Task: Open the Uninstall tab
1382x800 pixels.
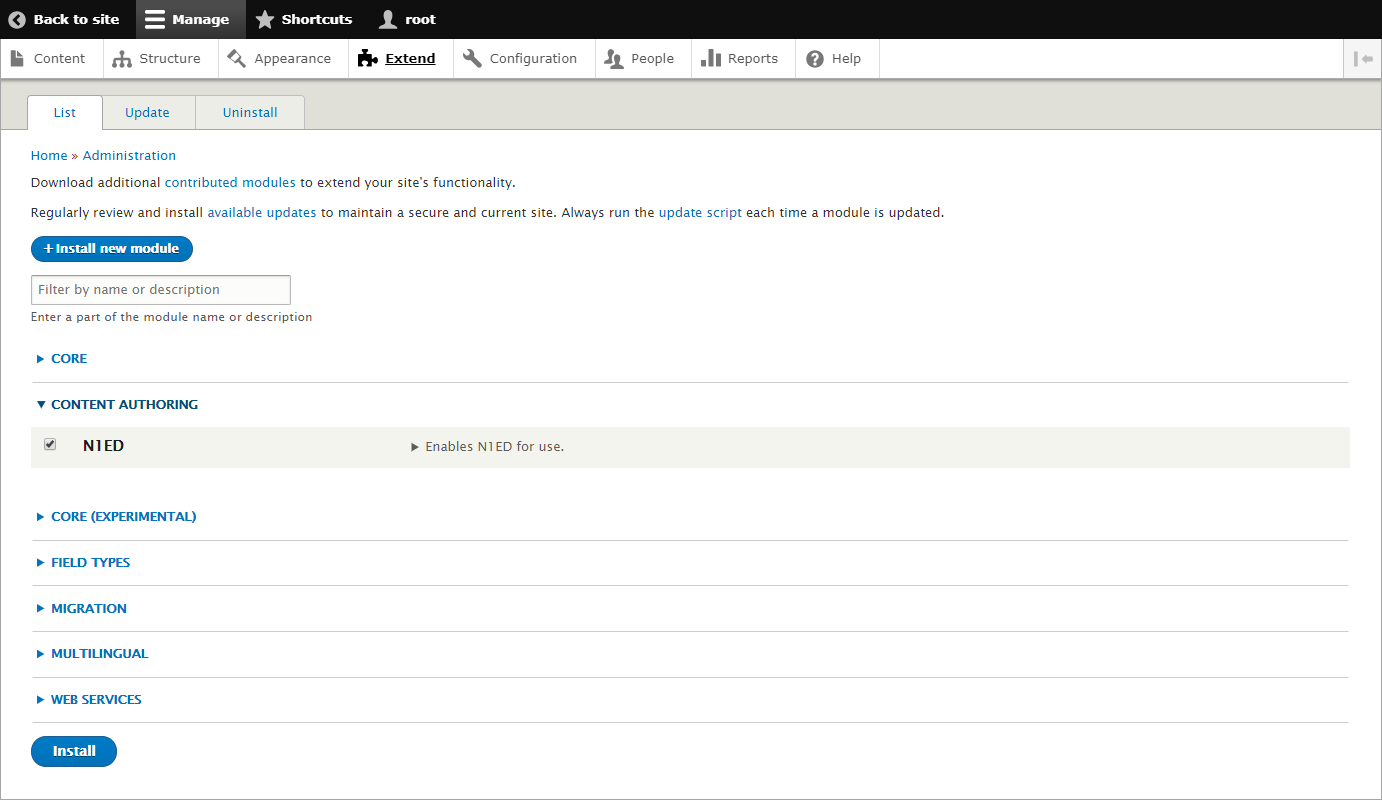Action: (x=250, y=113)
